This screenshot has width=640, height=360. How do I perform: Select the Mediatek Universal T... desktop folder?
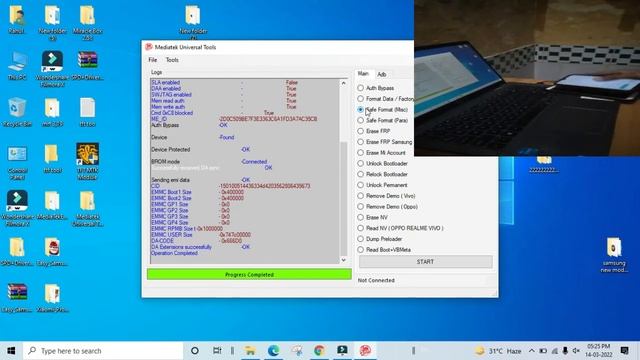coord(87,209)
